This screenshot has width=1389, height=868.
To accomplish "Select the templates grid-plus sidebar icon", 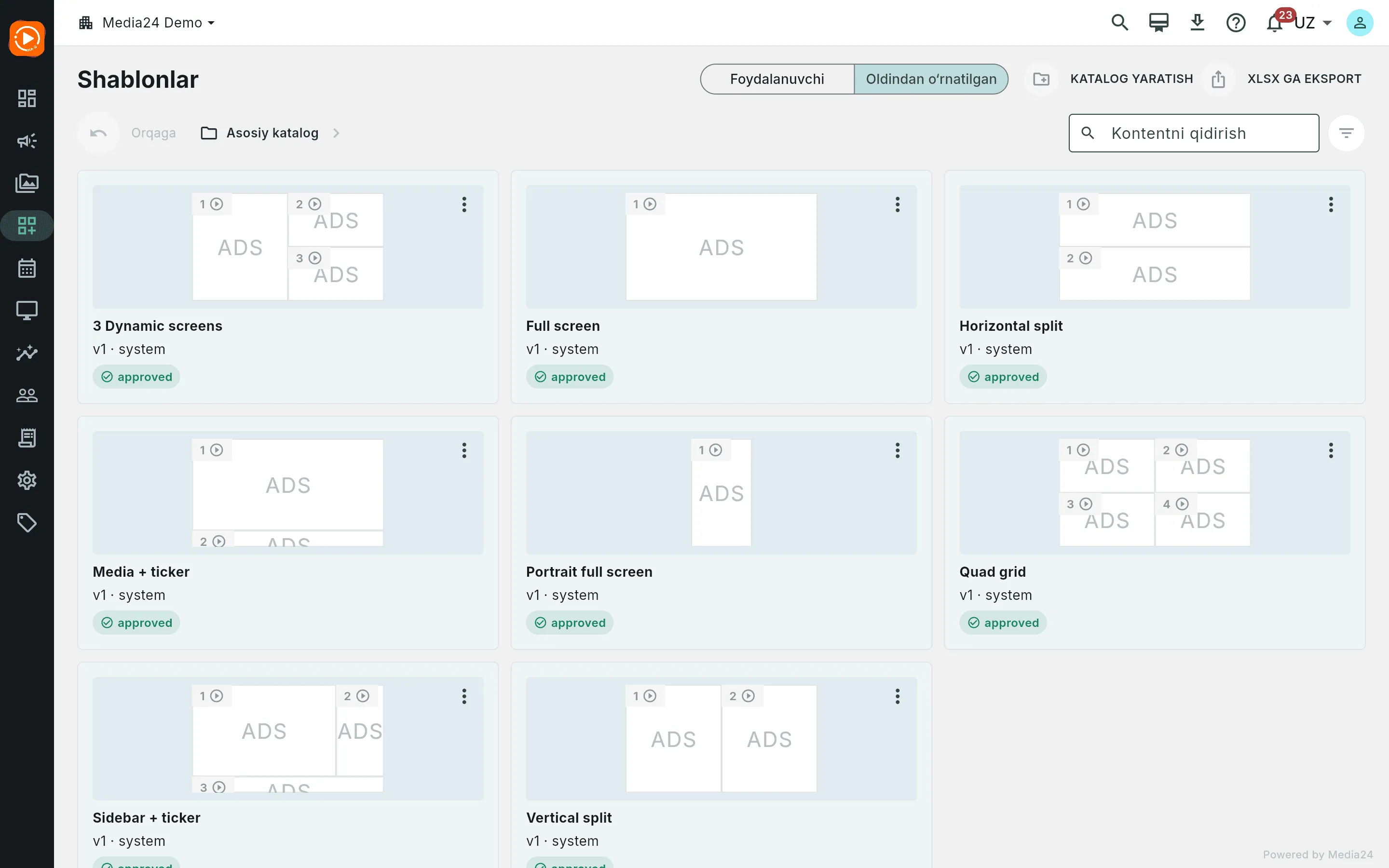I will click(x=27, y=226).
